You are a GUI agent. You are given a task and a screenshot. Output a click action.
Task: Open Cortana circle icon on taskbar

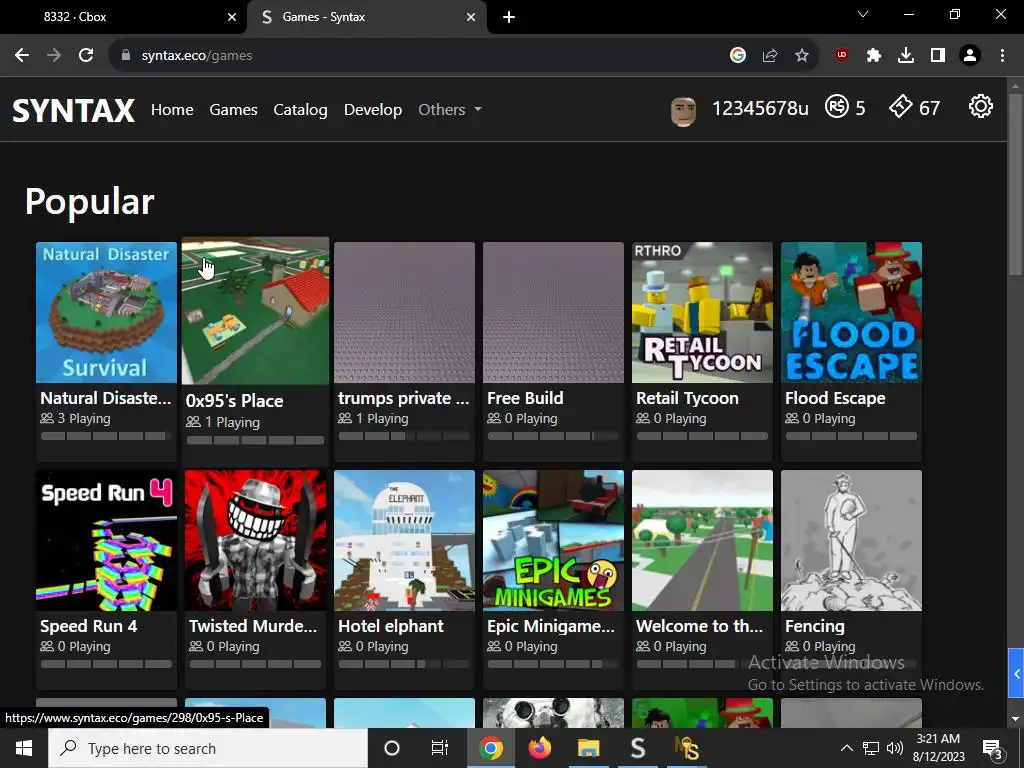coord(392,748)
